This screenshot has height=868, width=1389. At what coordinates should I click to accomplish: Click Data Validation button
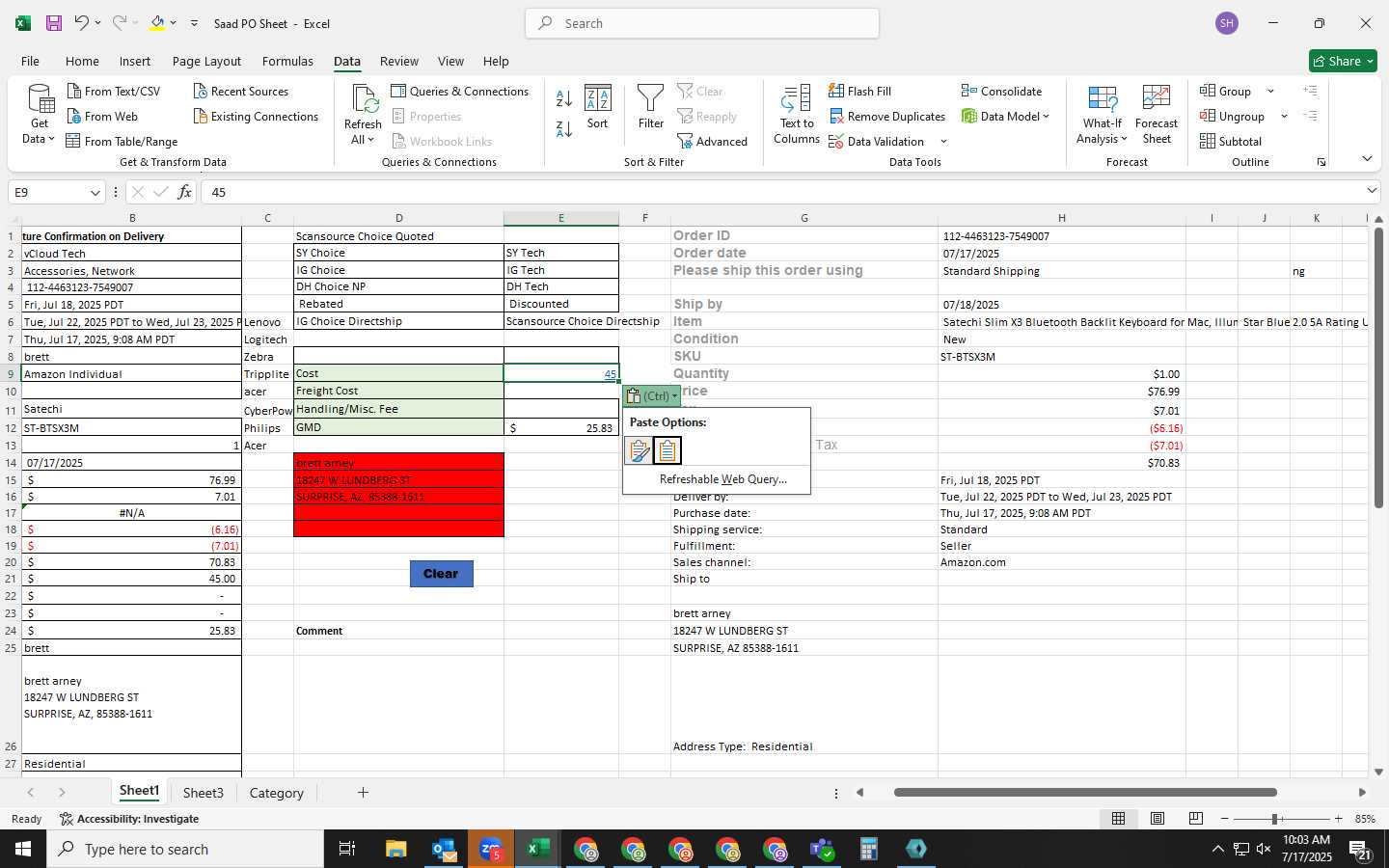[877, 141]
